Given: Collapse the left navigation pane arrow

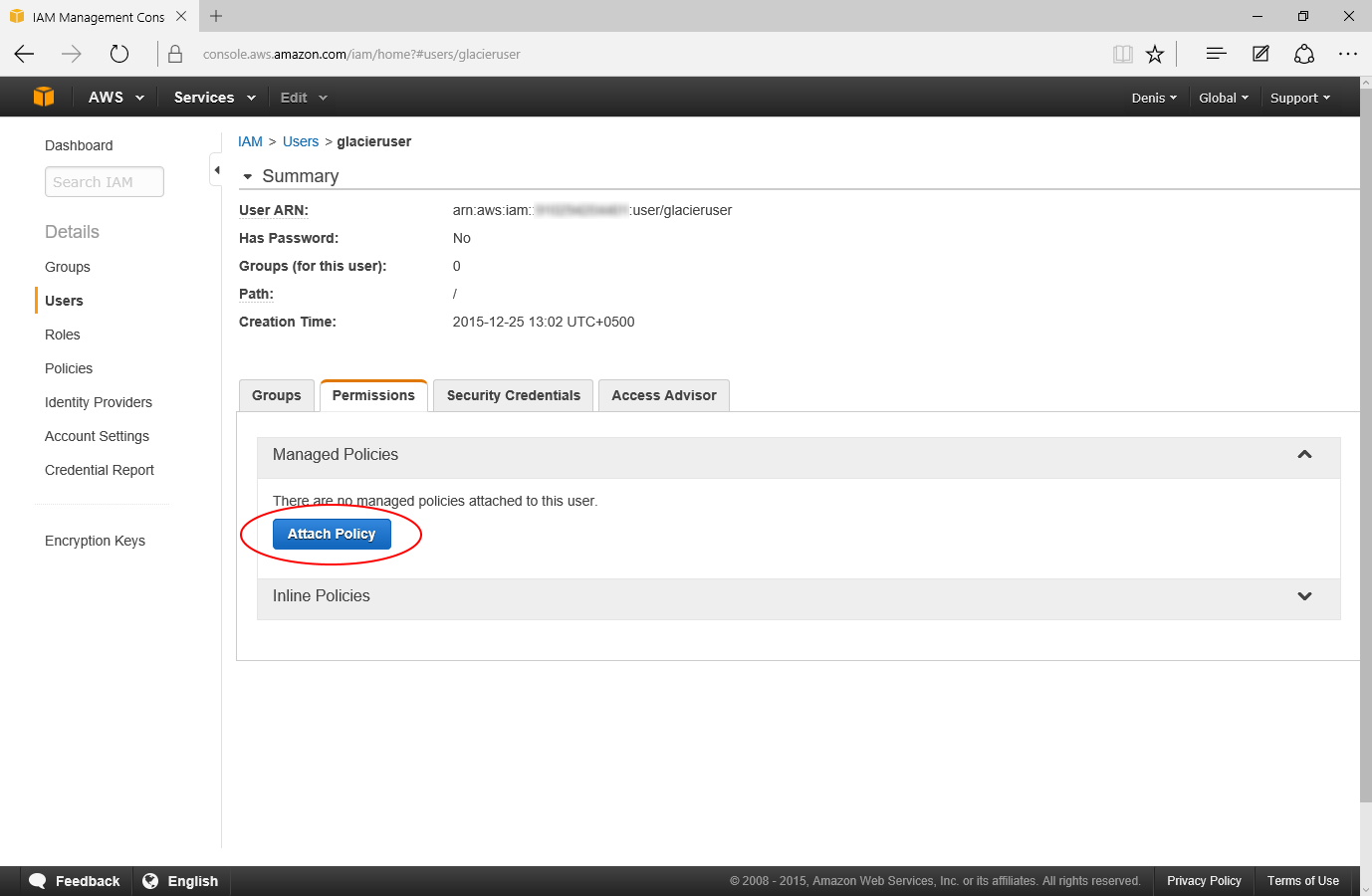Looking at the screenshot, I should coord(216,170).
